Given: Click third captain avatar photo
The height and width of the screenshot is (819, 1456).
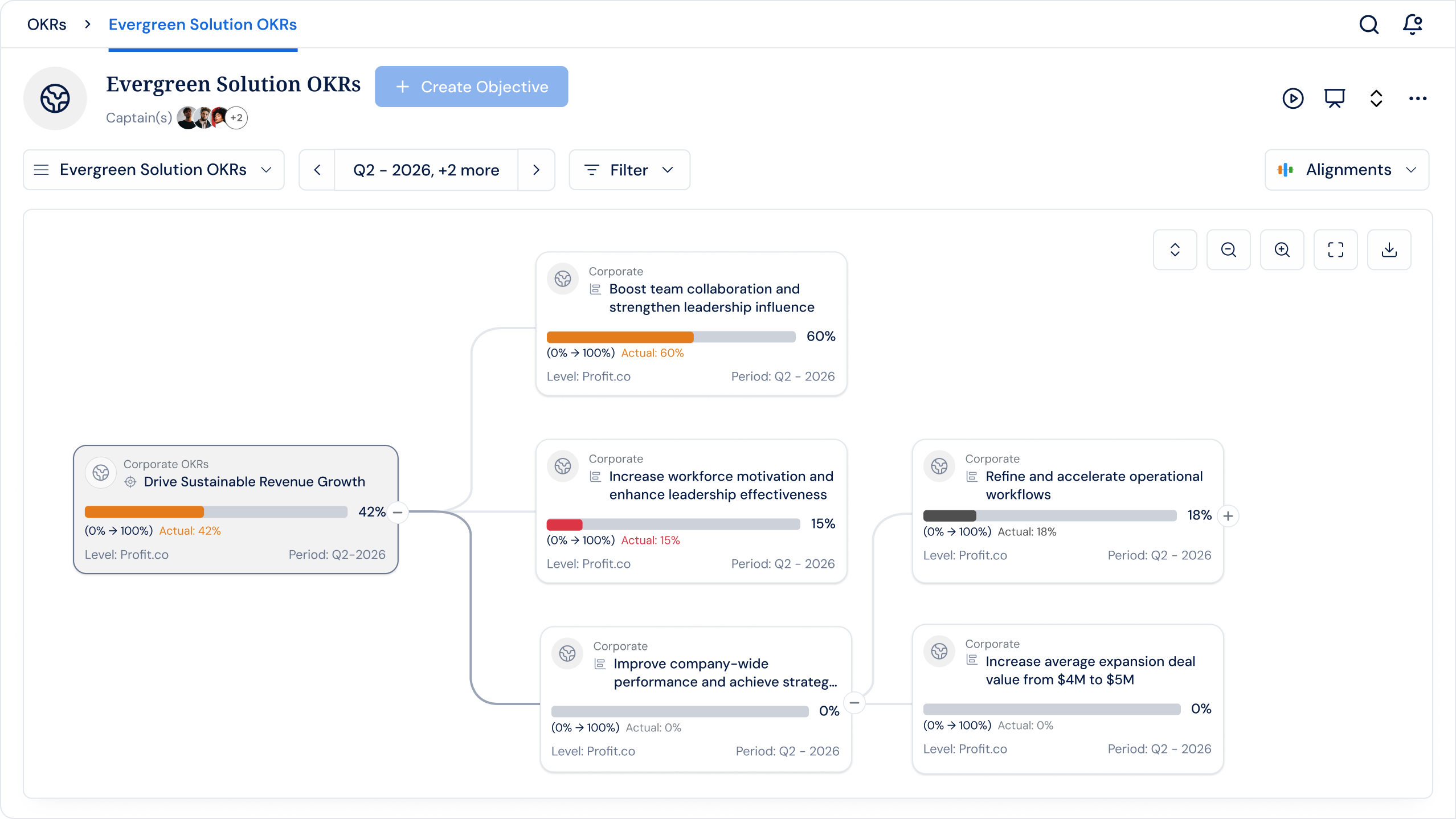Looking at the screenshot, I should pyautogui.click(x=219, y=118).
